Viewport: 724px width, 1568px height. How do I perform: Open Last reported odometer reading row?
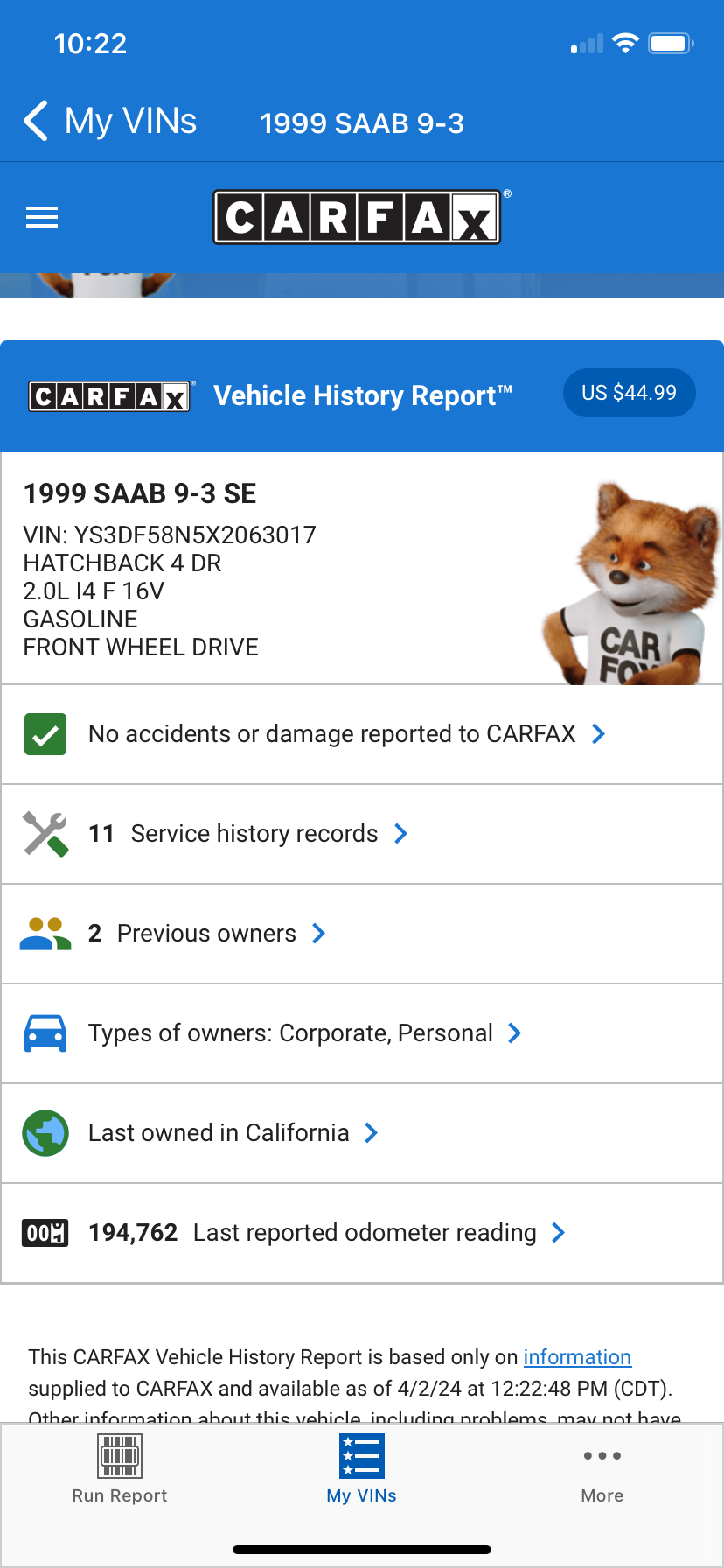[x=362, y=1233]
